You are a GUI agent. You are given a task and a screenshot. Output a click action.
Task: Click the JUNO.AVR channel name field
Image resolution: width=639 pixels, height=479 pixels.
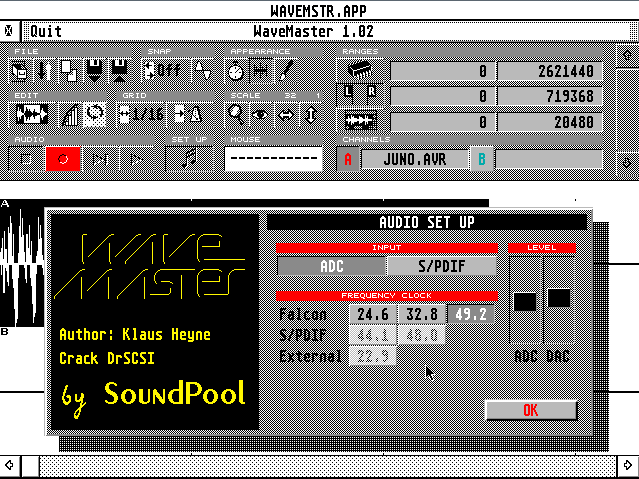[415, 159]
